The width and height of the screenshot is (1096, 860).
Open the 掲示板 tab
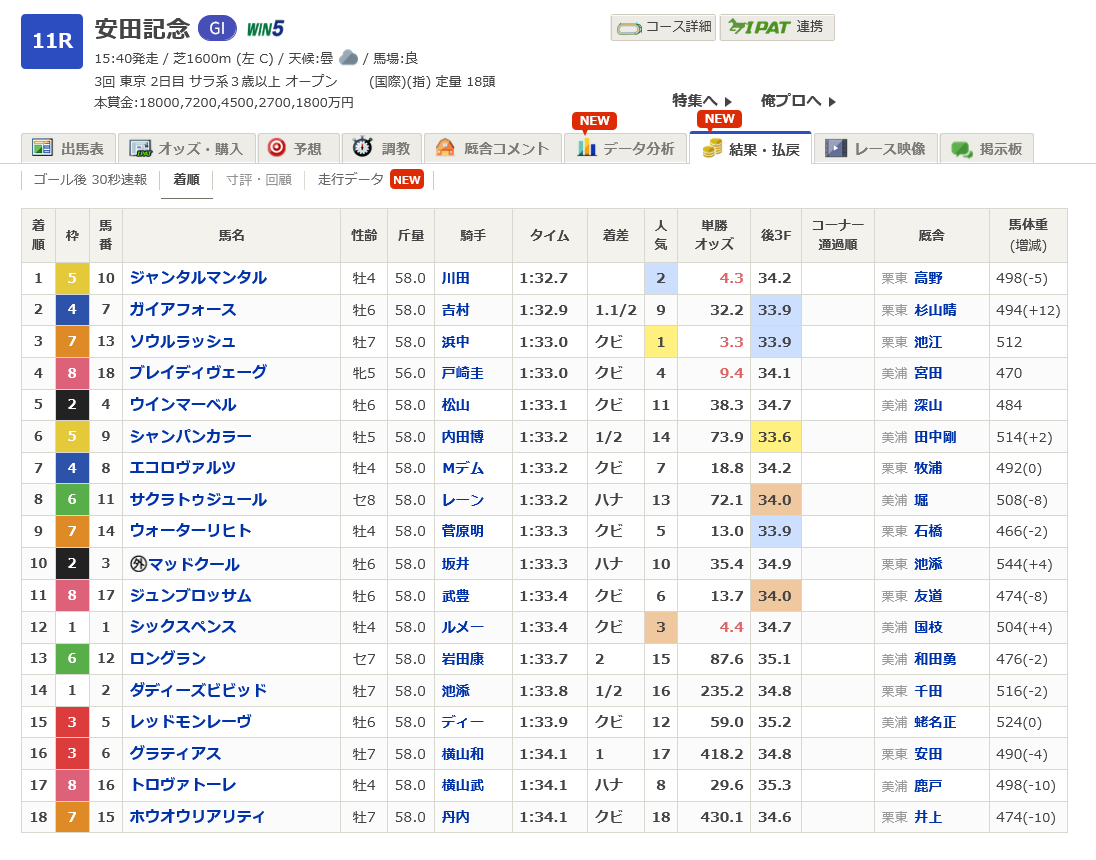pyautogui.click(x=986, y=148)
